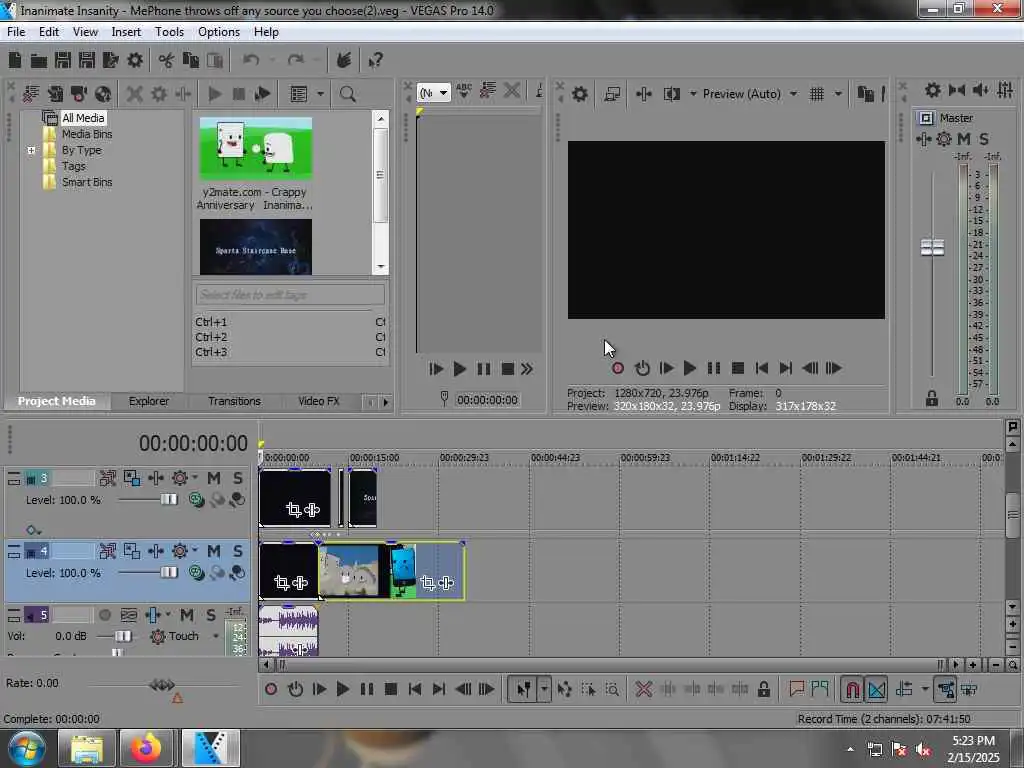The width and height of the screenshot is (1024, 768).
Task: Adjust track 3 Level slider
Action: tap(168, 500)
